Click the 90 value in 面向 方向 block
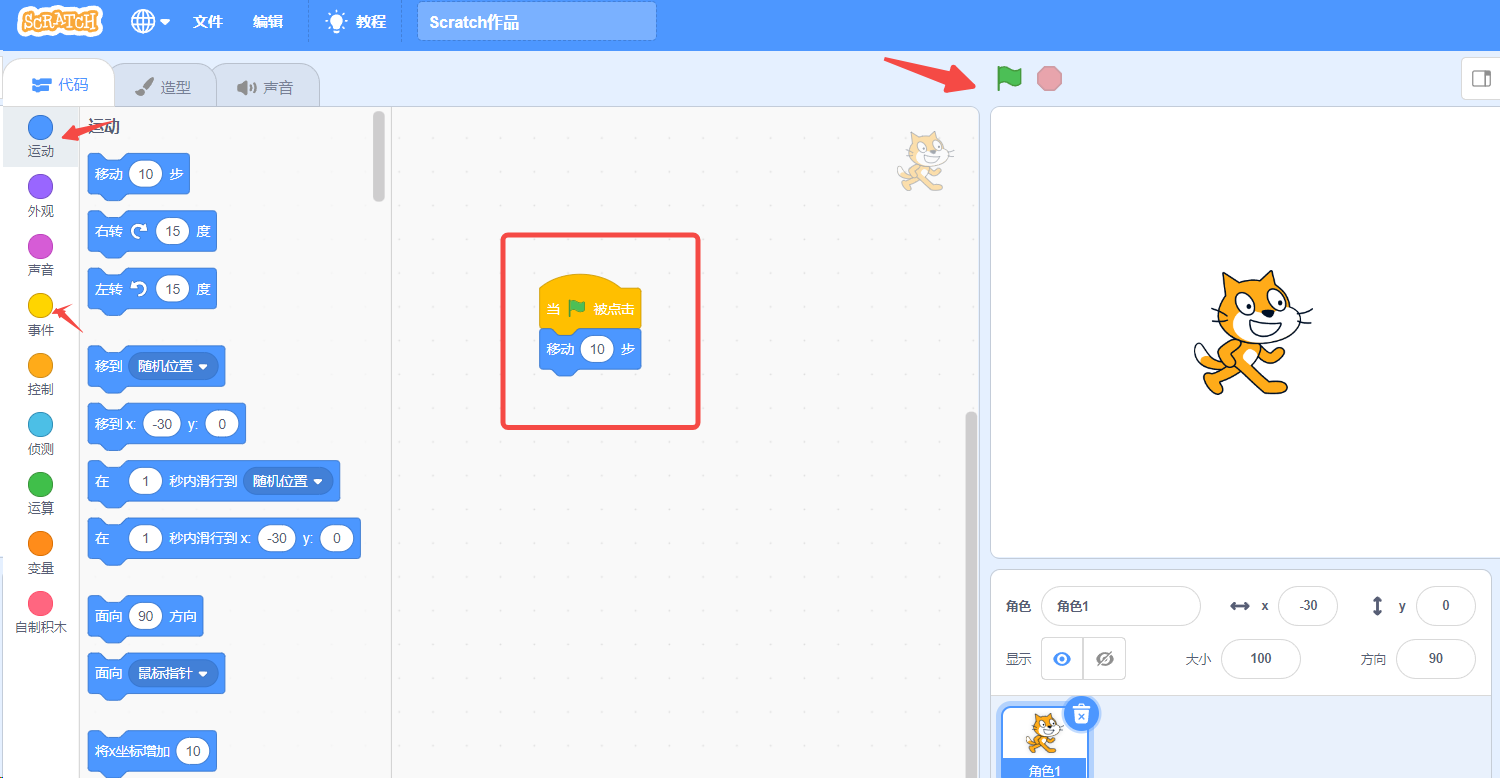 pyautogui.click(x=146, y=616)
